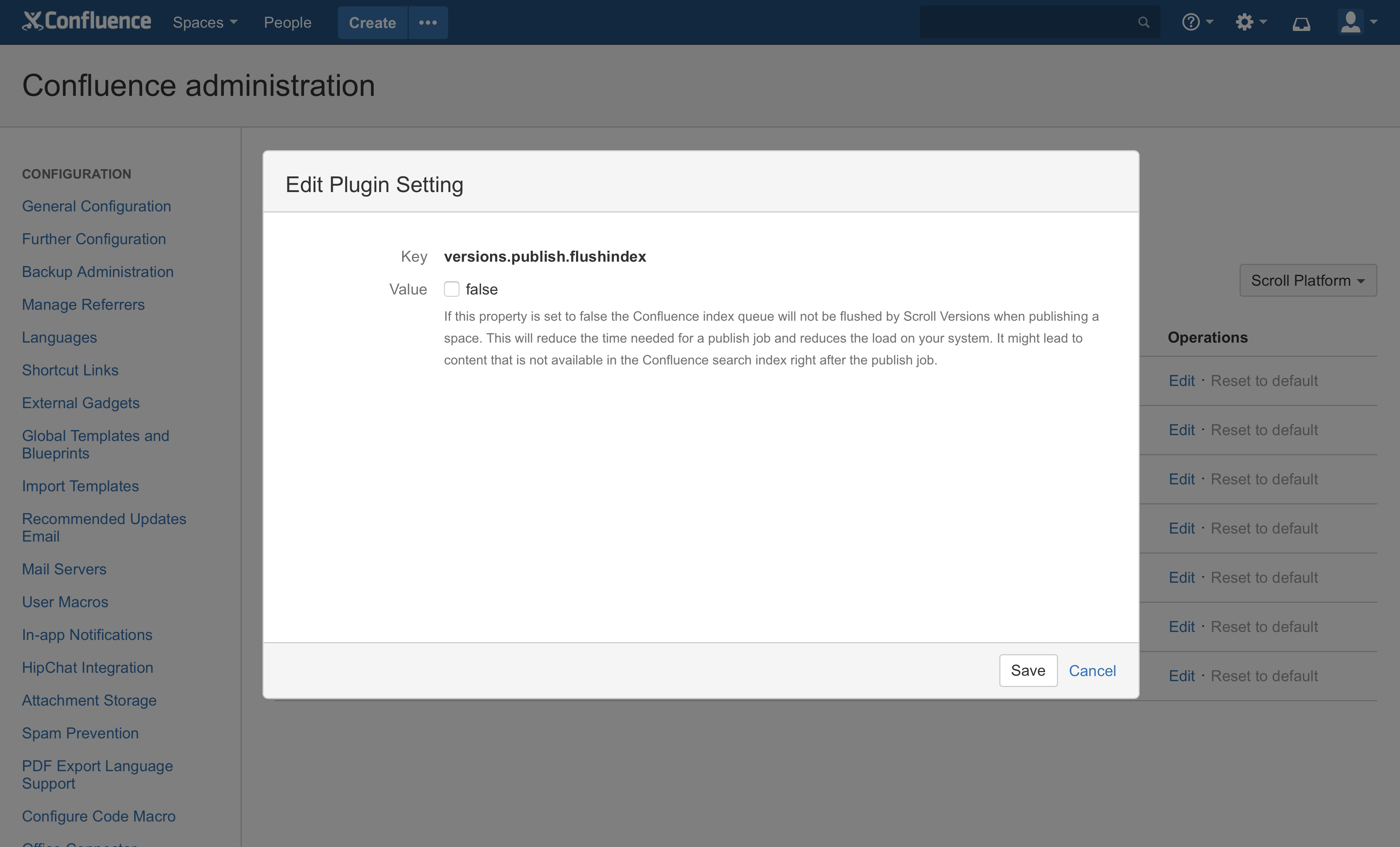Click the Save button

(x=1028, y=670)
